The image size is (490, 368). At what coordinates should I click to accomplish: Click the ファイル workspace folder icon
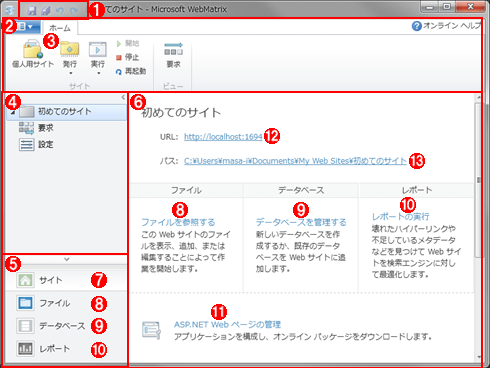coord(25,303)
